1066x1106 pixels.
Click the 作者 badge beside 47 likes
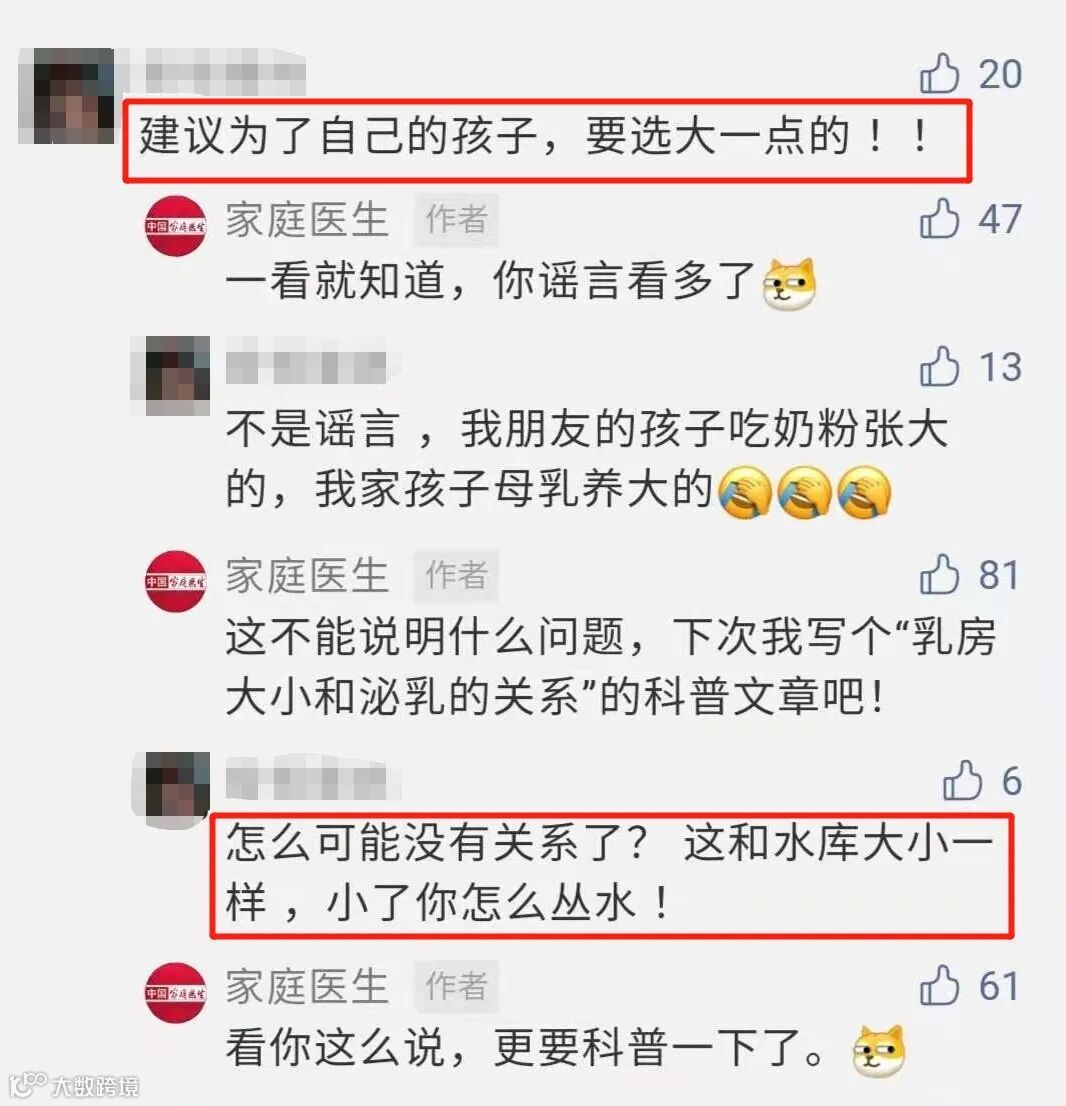pyautogui.click(x=456, y=219)
